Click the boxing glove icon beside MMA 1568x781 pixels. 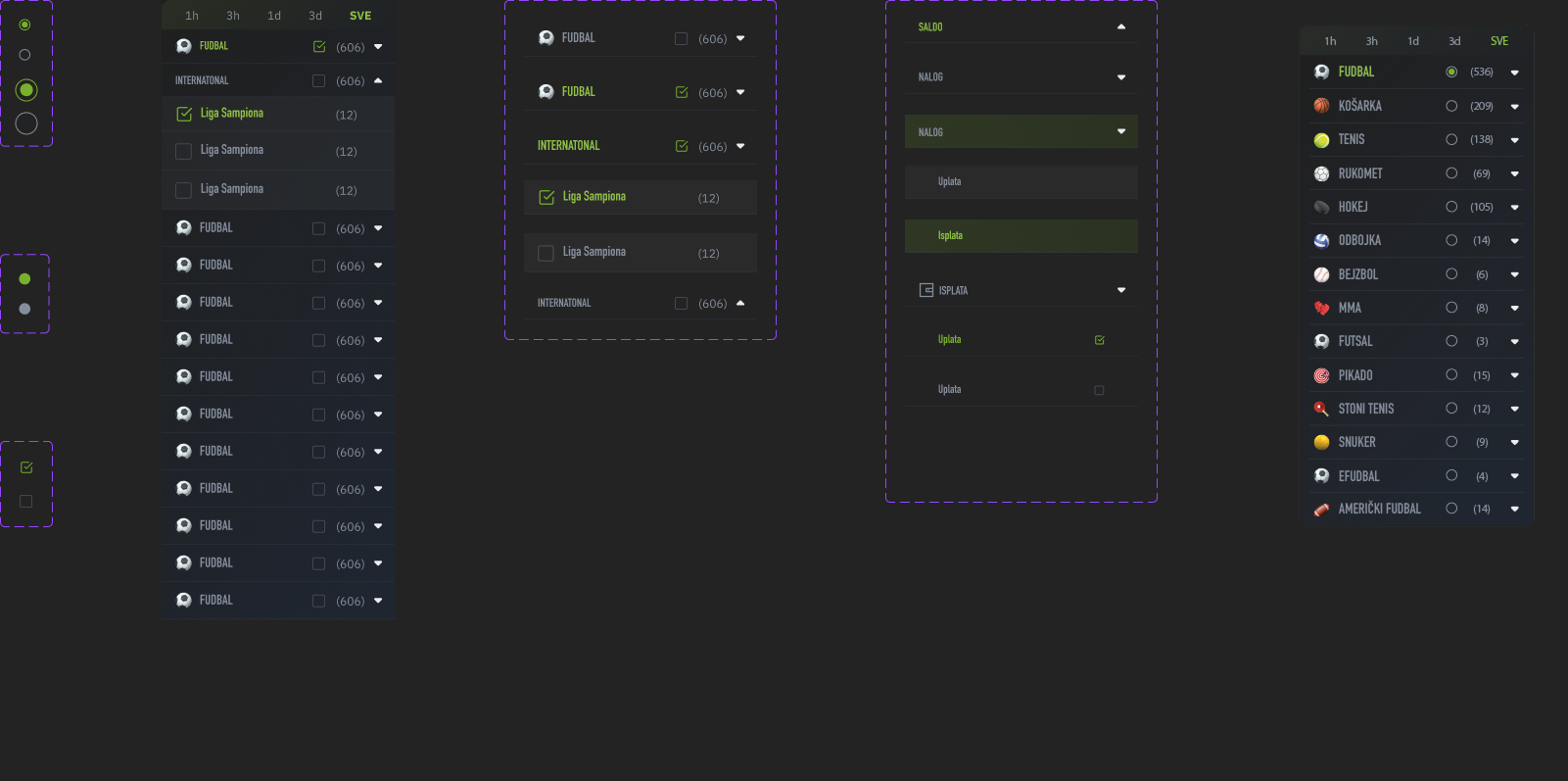point(1321,308)
